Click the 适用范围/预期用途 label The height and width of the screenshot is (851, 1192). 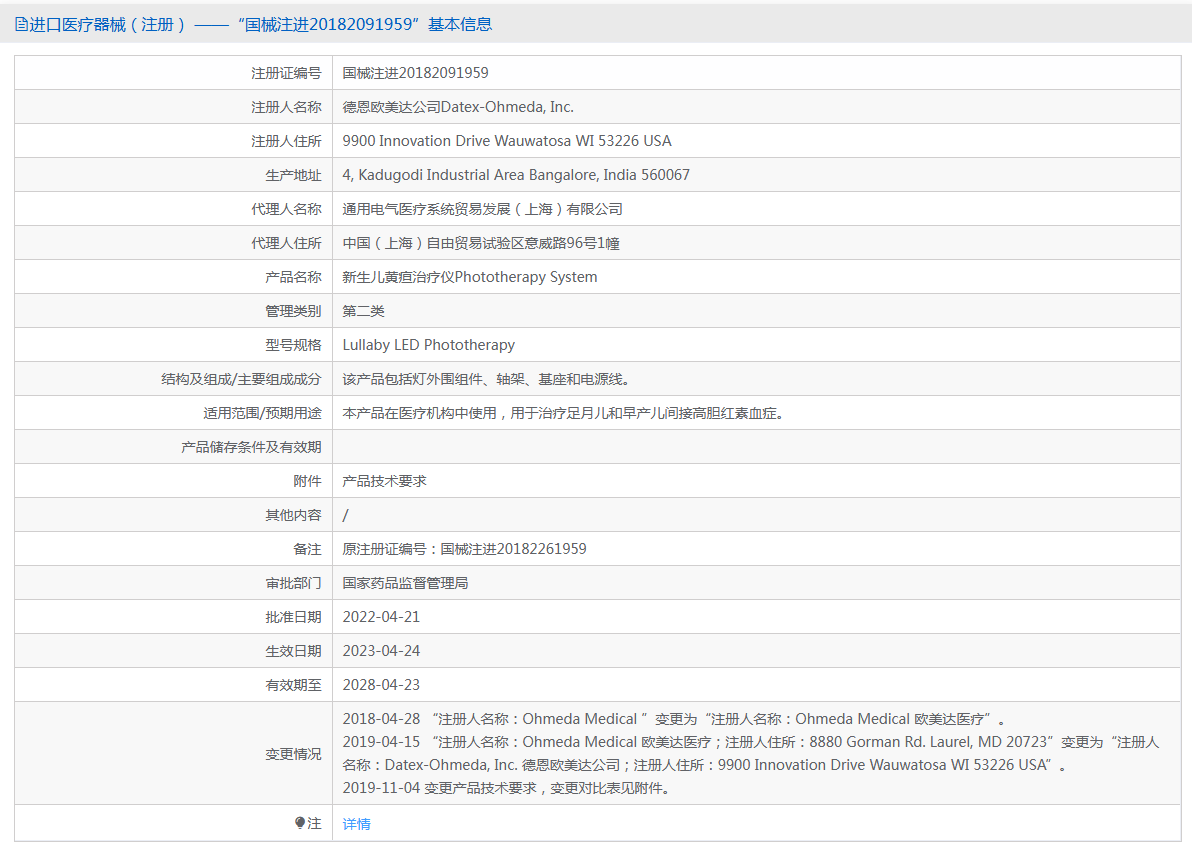pyautogui.click(x=262, y=413)
